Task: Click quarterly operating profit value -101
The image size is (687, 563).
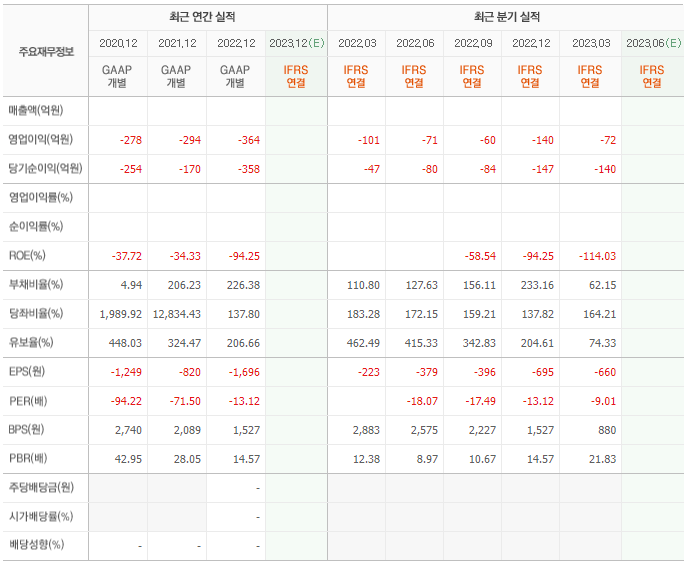Action: [368, 140]
